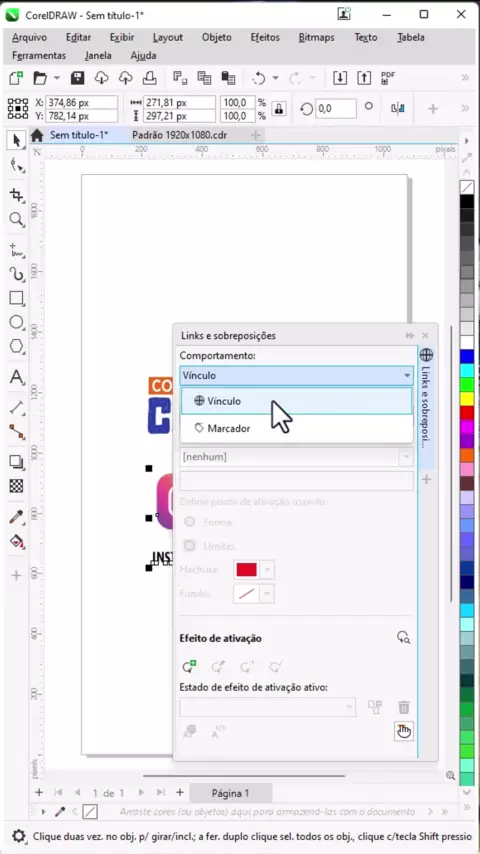
Task: Expand the Comportamento dropdown arrow
Action: [406, 376]
